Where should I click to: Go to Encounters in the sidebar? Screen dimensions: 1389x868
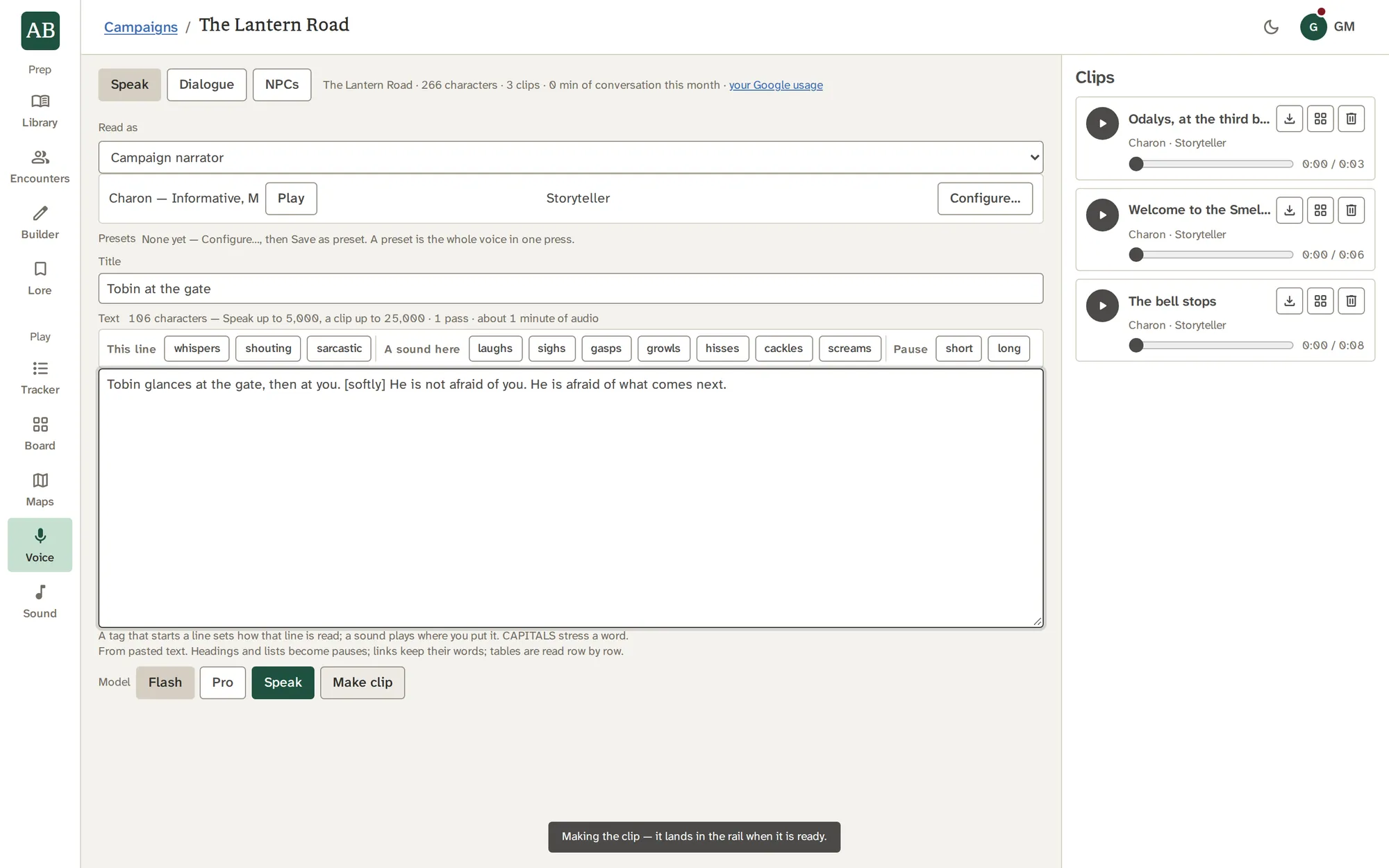pyautogui.click(x=40, y=167)
